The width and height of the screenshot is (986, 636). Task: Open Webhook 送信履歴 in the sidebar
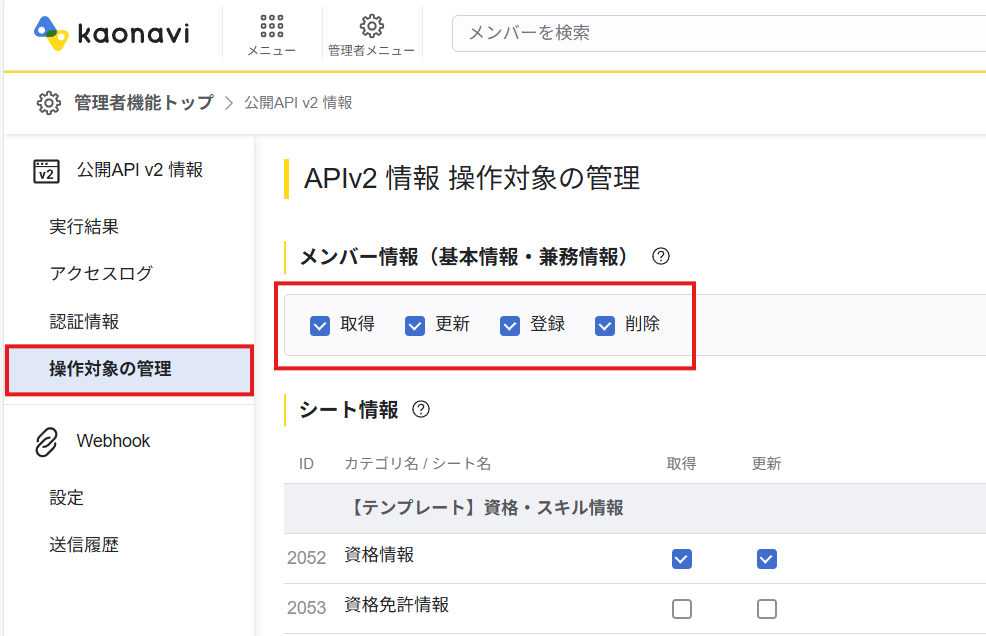click(84, 545)
